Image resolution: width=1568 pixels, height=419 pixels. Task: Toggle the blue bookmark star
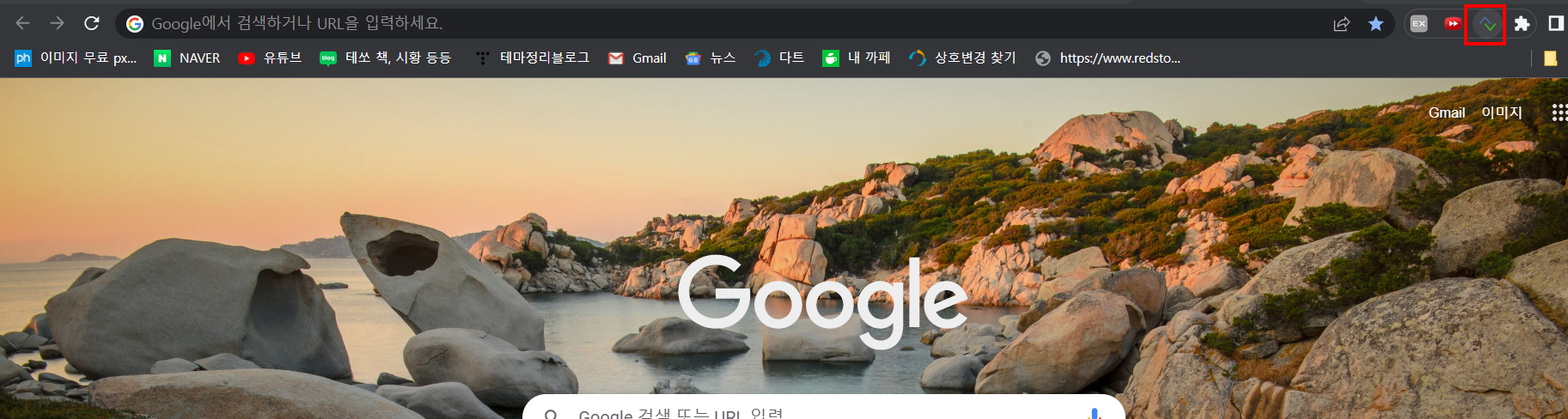pos(1376,24)
